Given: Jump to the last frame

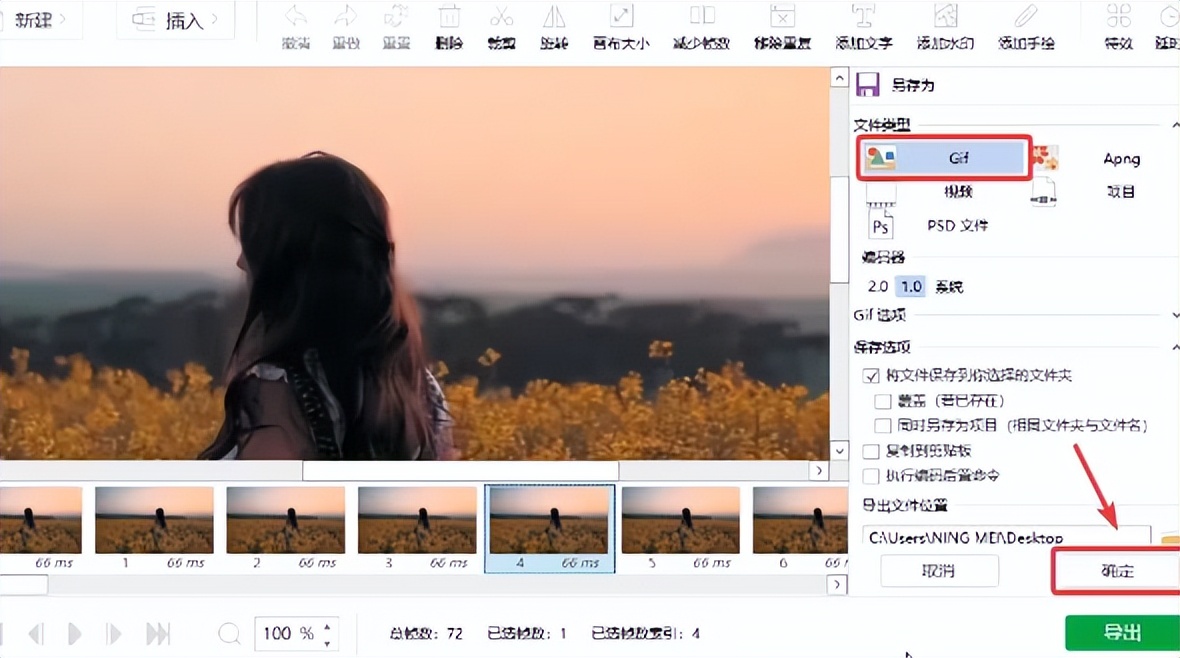Looking at the screenshot, I should click(158, 634).
